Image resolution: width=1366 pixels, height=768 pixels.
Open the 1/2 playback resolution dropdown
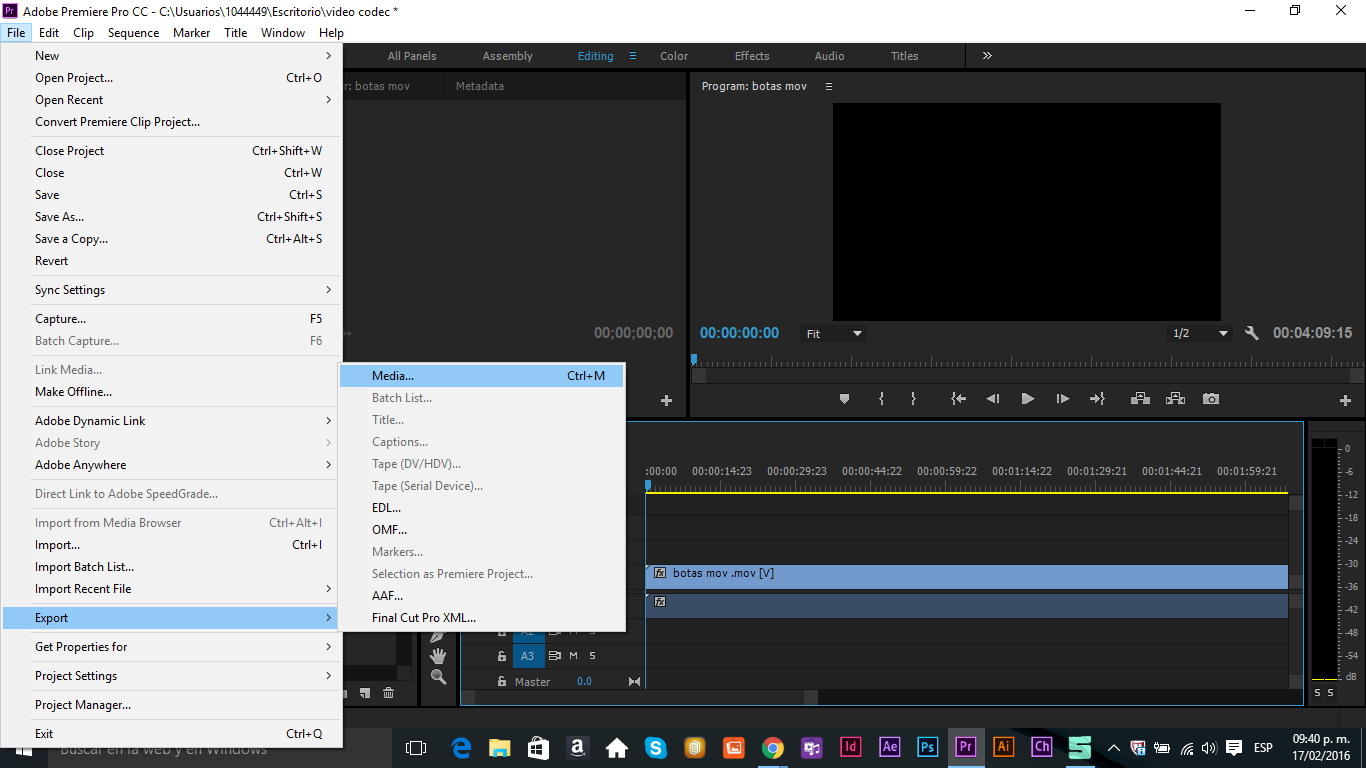(1201, 334)
